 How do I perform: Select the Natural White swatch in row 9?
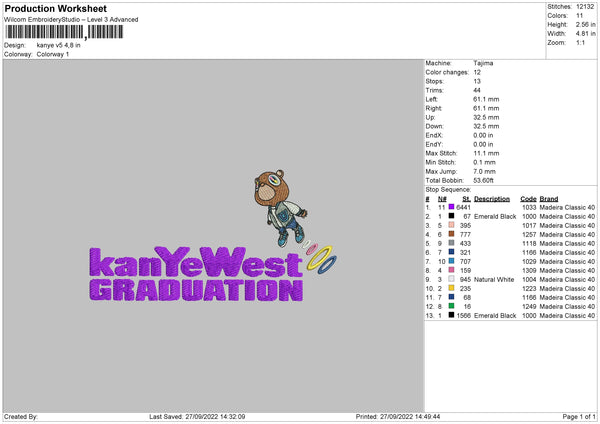pos(452,279)
